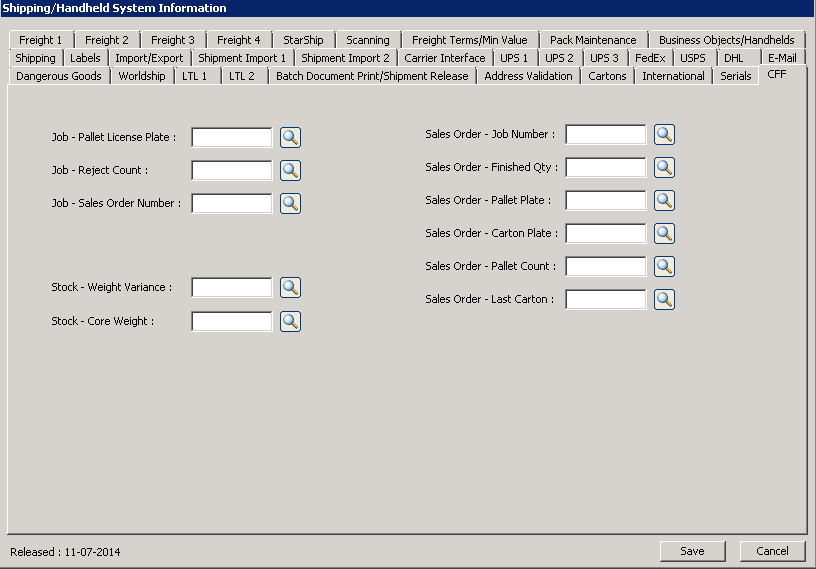Click the Cancel button

772,551
